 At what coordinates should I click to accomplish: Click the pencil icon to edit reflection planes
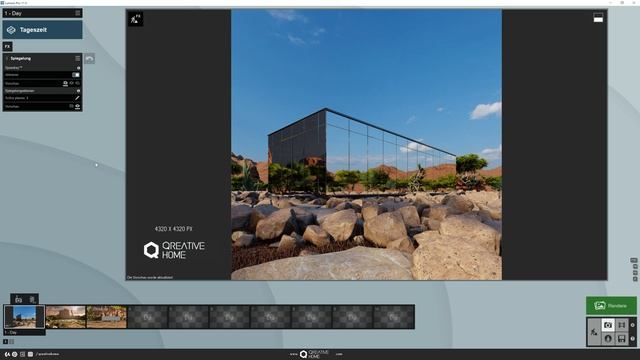[x=77, y=98]
